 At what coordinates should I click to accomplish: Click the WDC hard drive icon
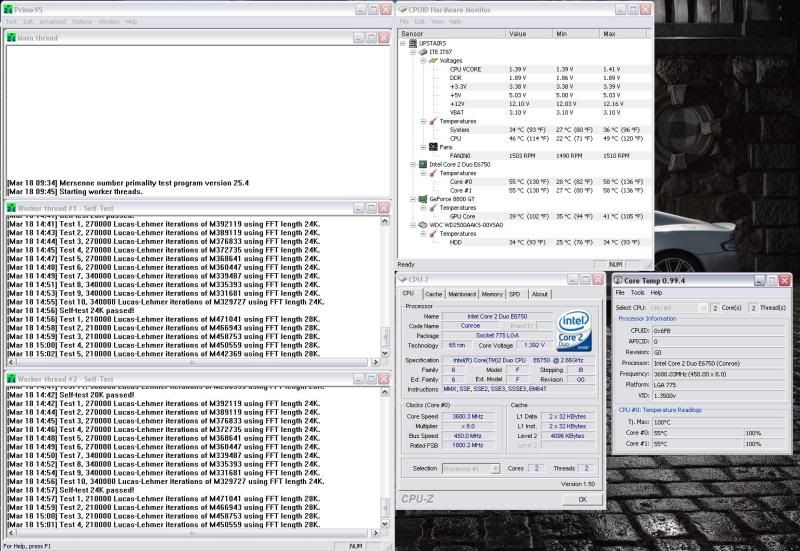click(x=423, y=224)
